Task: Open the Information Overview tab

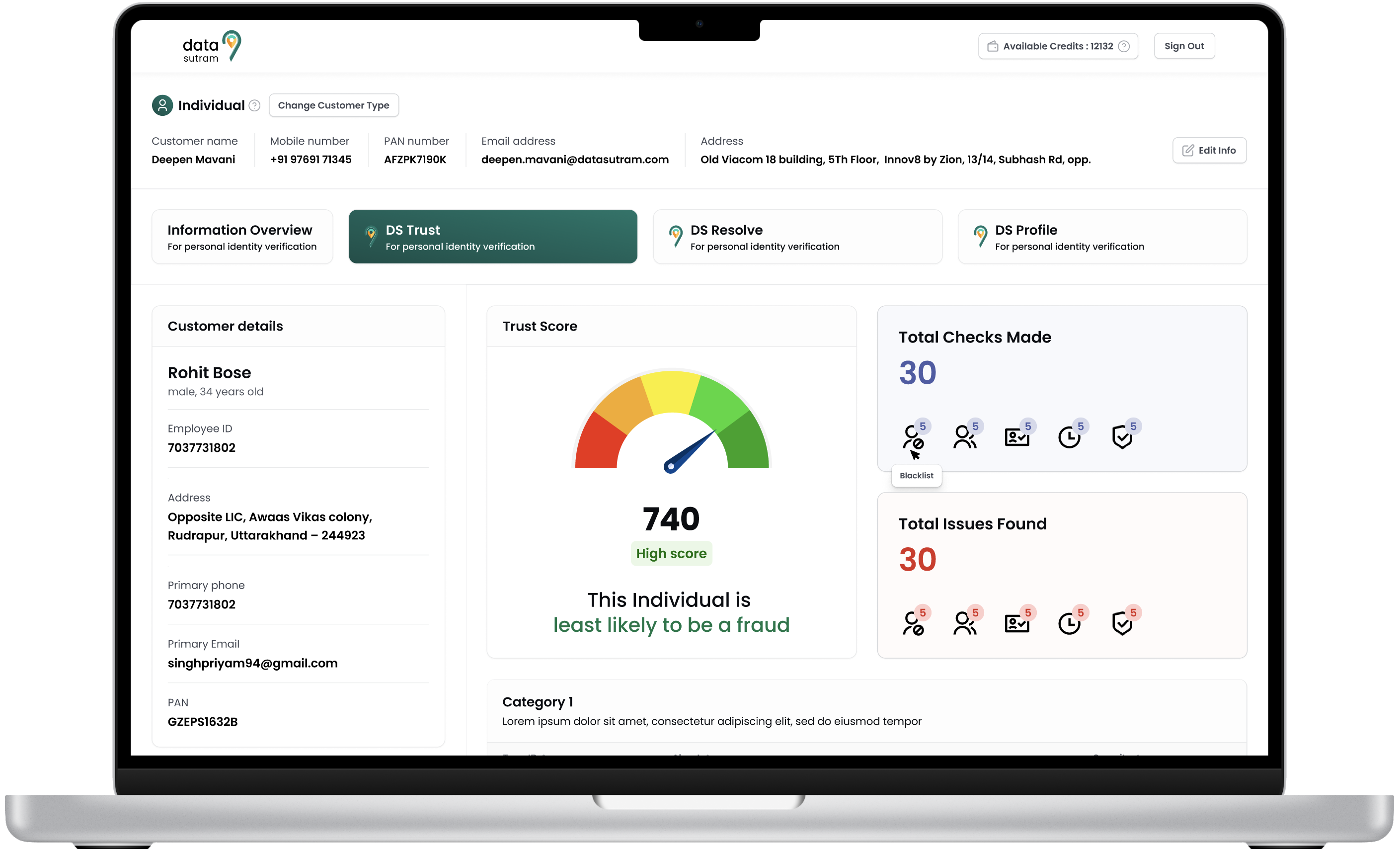Action: [242, 237]
